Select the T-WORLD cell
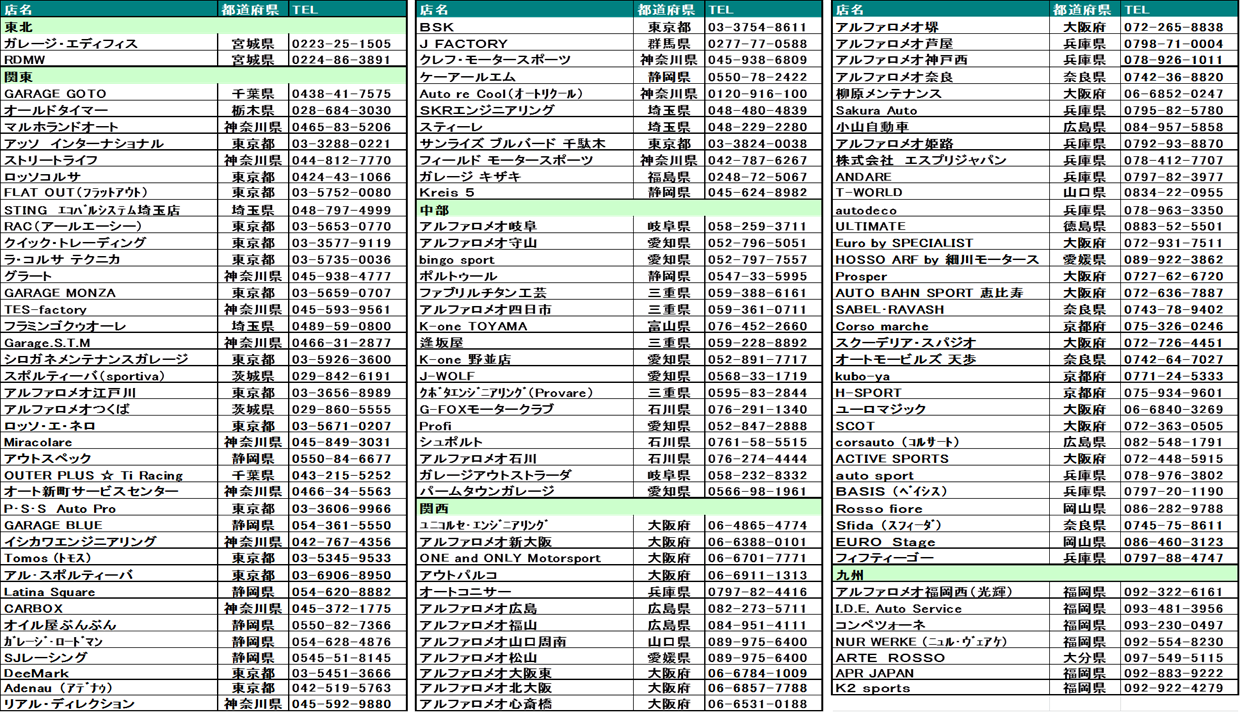1240x712 pixels. (942, 193)
